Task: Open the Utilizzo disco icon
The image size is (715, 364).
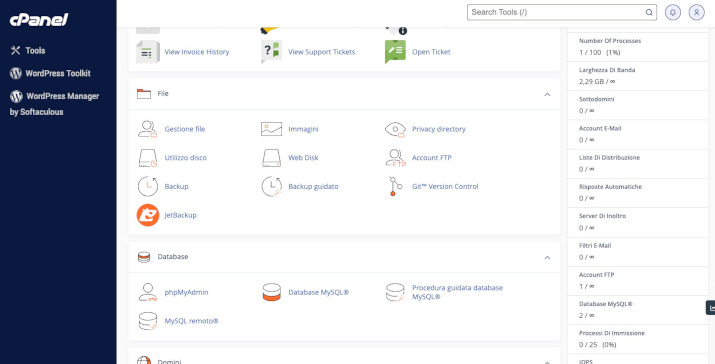Action: coord(148,158)
